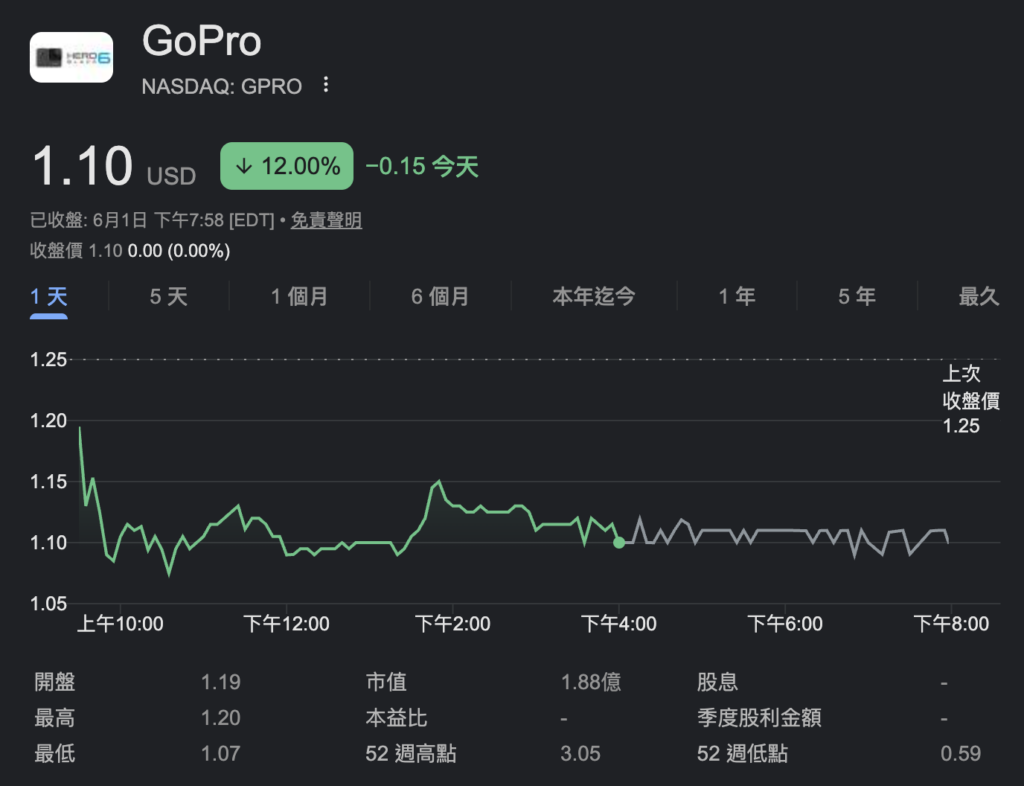
Task: Select the 本年迄今 tab
Action: [x=594, y=297]
